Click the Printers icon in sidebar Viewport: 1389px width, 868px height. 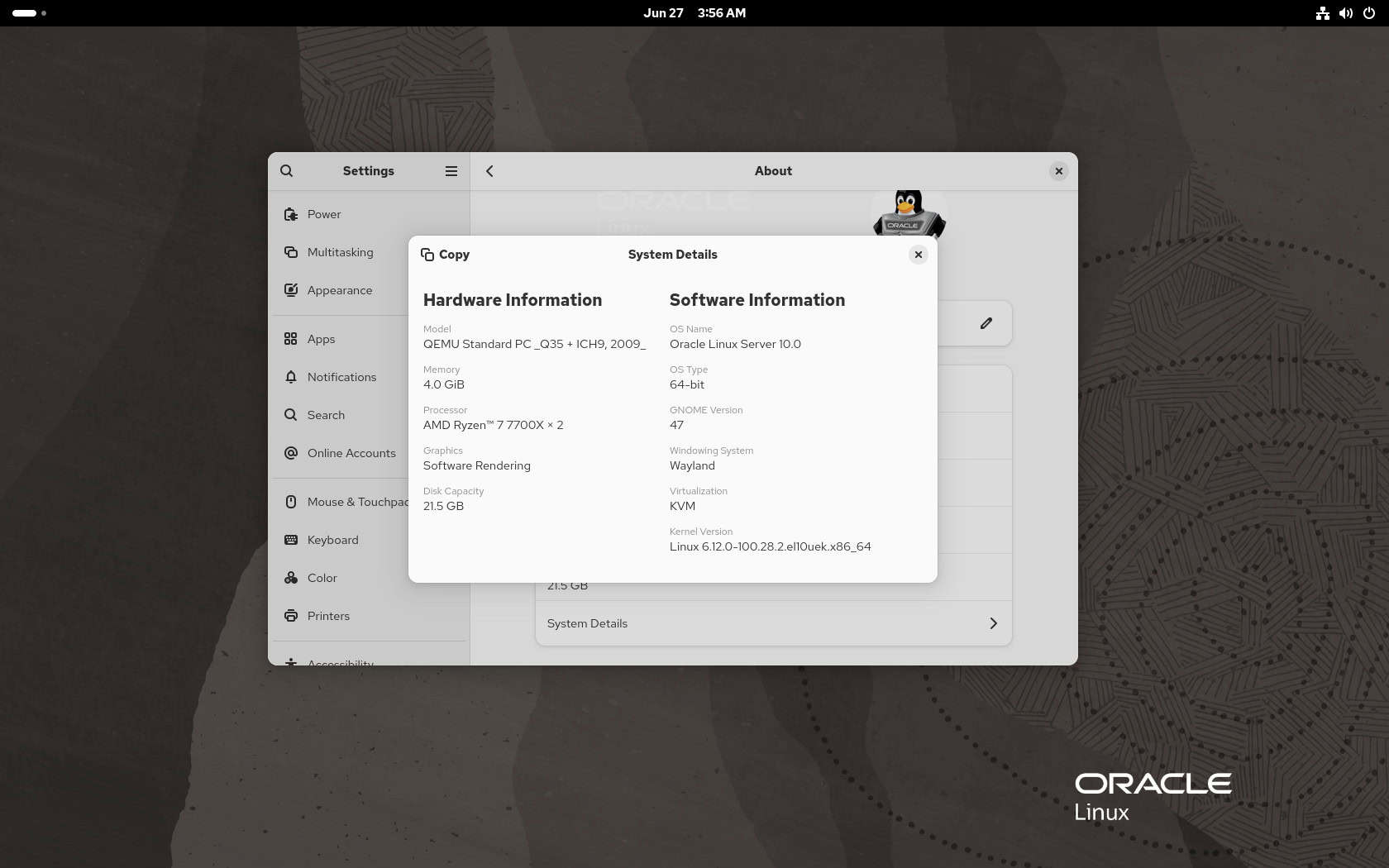pyautogui.click(x=290, y=616)
